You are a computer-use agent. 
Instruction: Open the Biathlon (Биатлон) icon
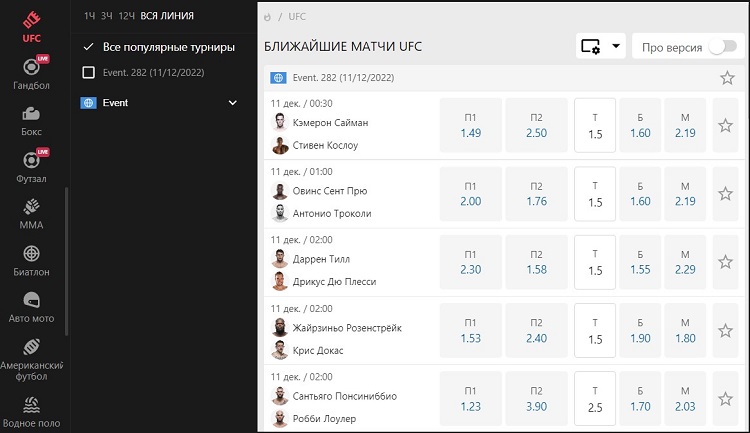(x=31, y=254)
